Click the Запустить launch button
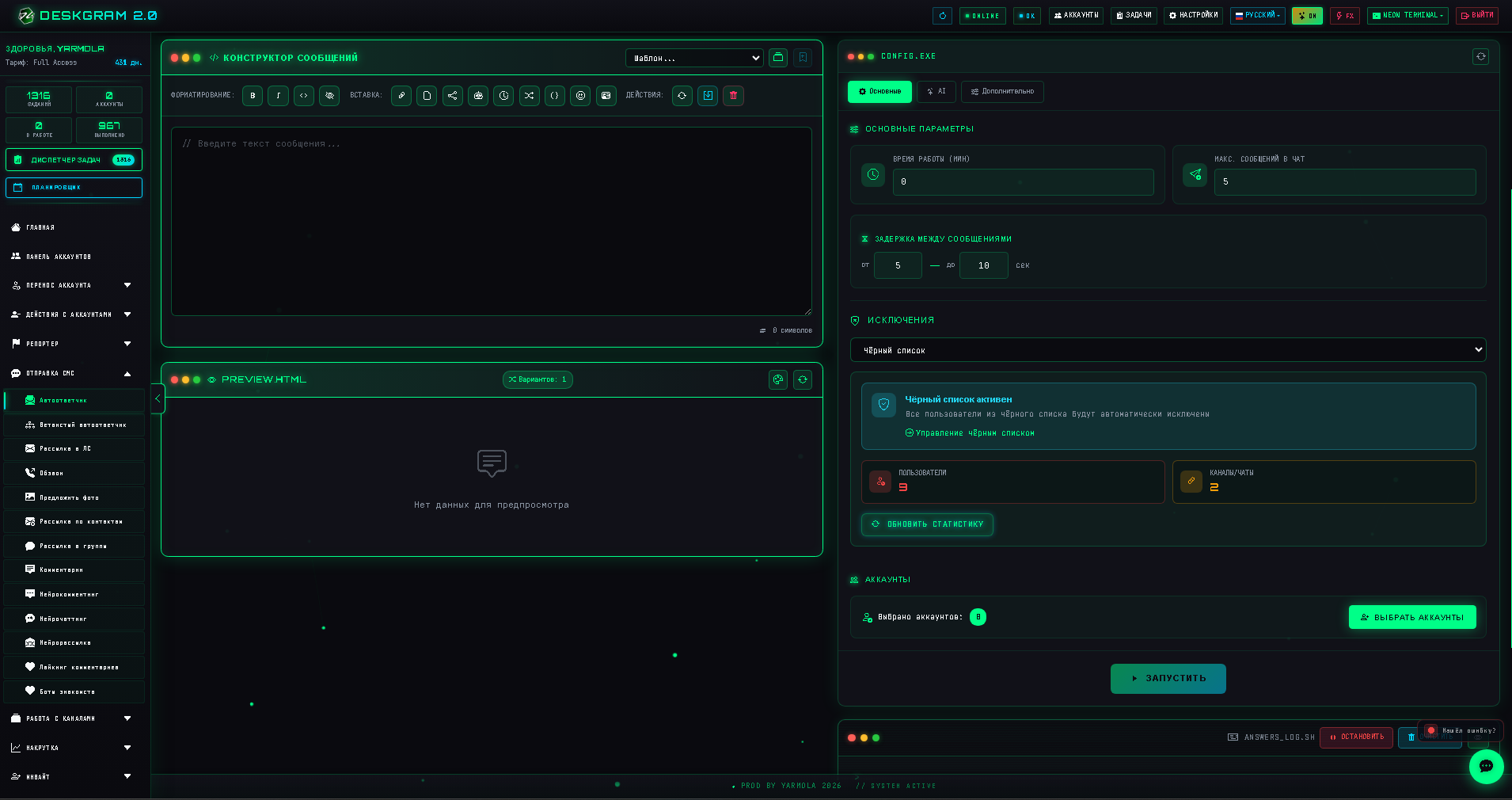Viewport: 1512px width, 800px height. pyautogui.click(x=1168, y=679)
